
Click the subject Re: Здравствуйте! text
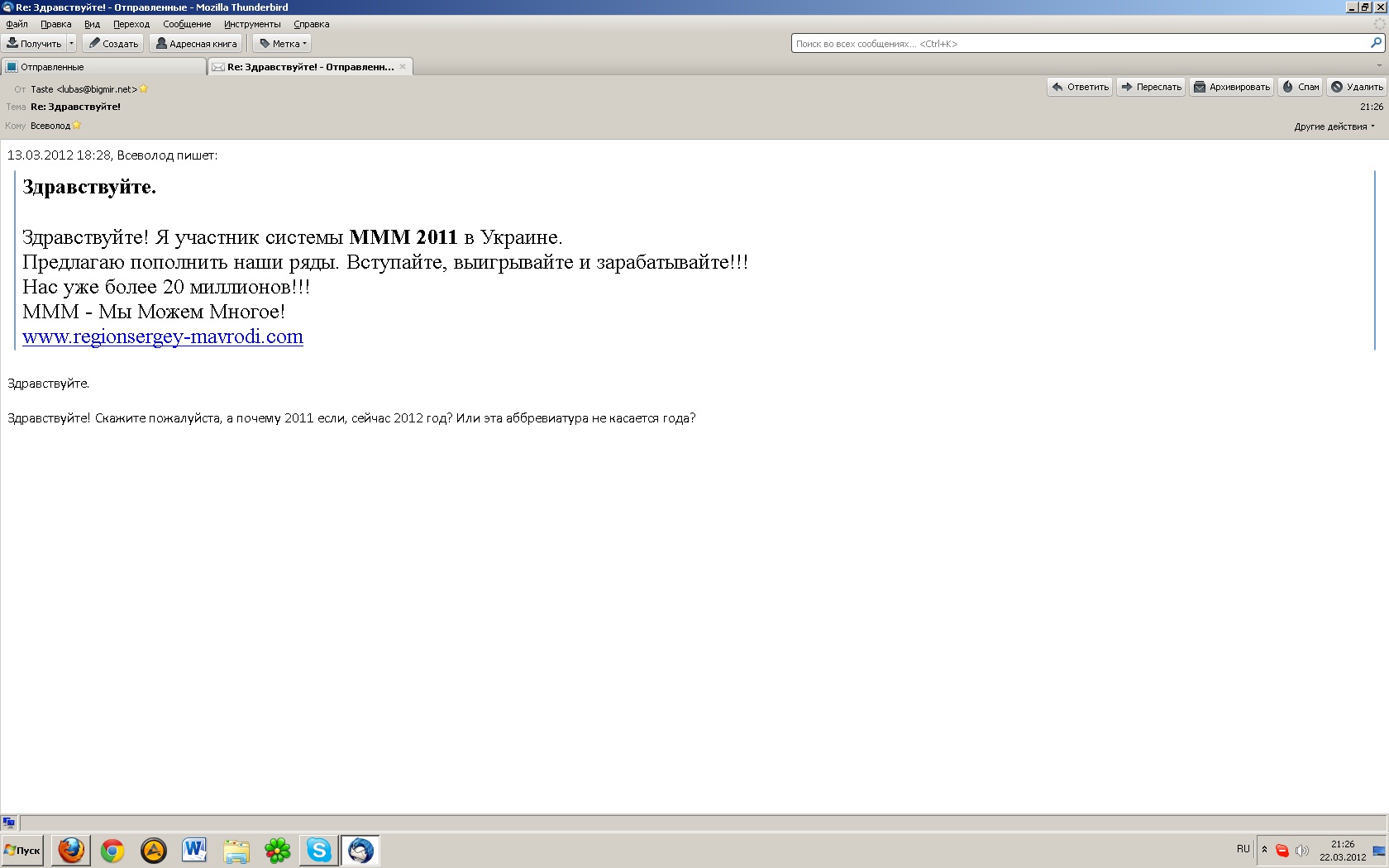tap(75, 107)
